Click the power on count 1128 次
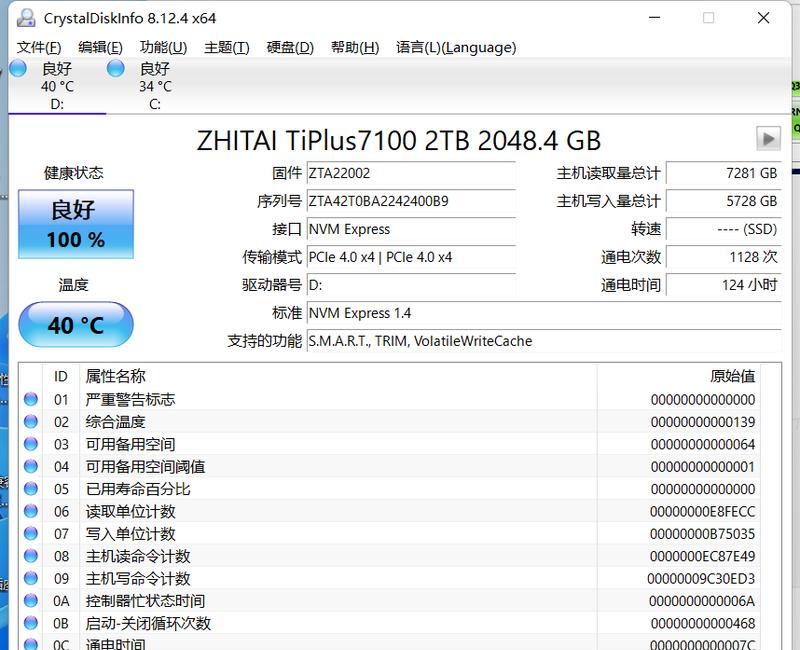 coord(723,257)
